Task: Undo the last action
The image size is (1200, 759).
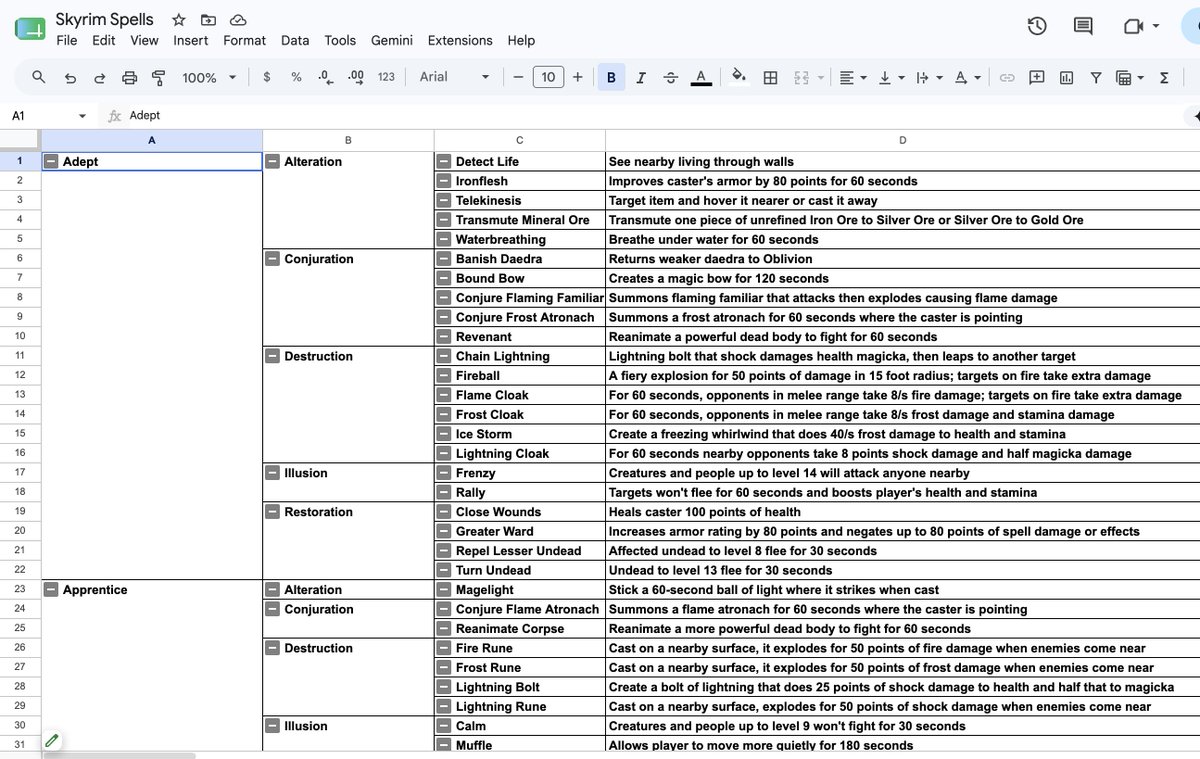Action: pos(70,77)
